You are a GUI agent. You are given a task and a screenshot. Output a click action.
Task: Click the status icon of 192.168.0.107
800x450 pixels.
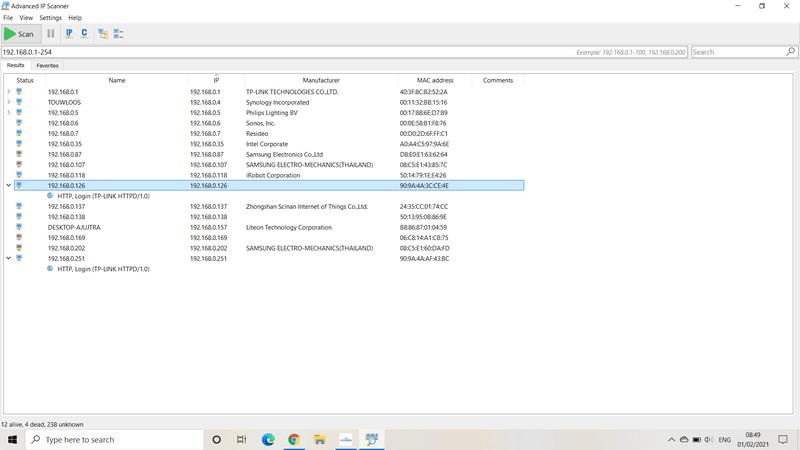tap(19, 164)
